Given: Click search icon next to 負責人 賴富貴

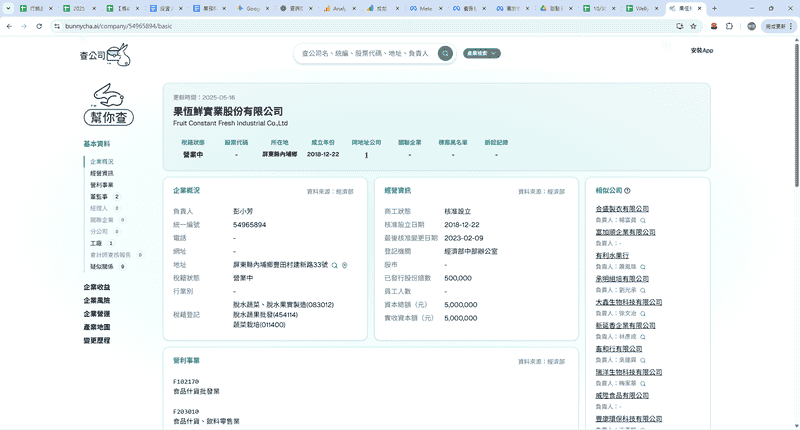Looking at the screenshot, I should [643, 219].
